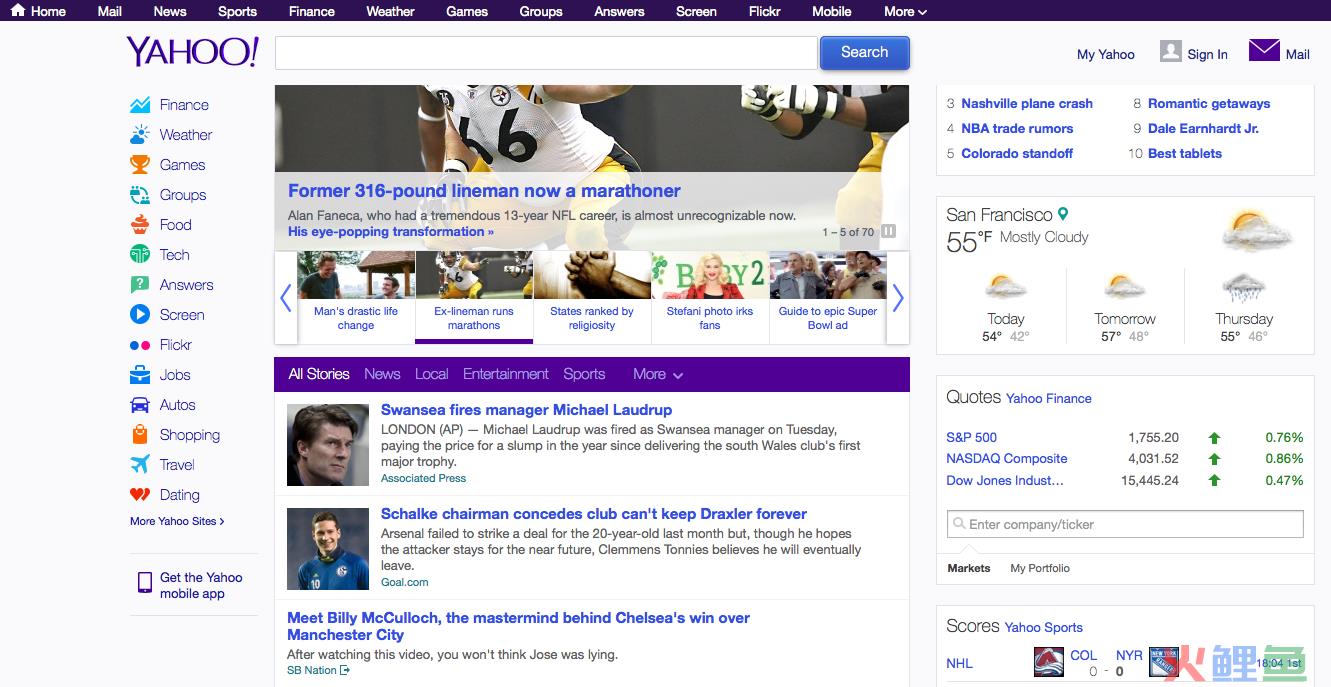The height and width of the screenshot is (687, 1331).
Task: Select the Man's drastic life change thumbnail
Action: (356, 297)
